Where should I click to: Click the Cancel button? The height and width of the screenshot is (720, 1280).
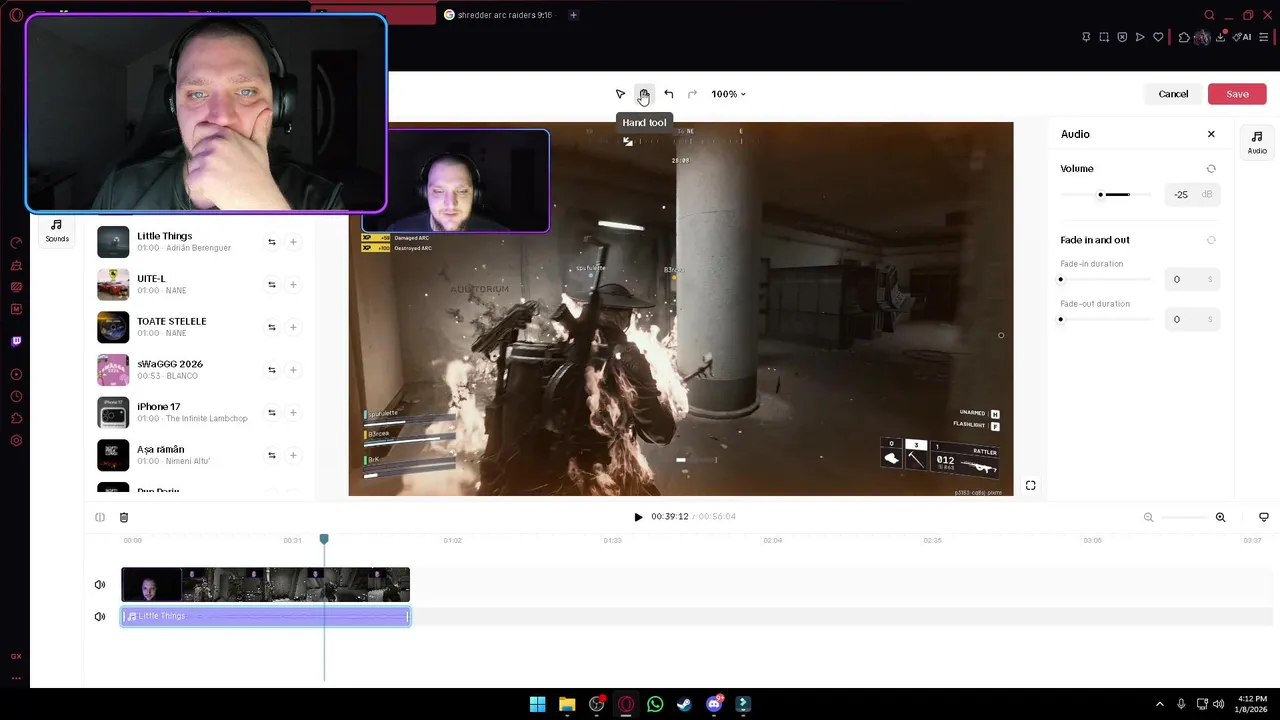[x=1173, y=94]
